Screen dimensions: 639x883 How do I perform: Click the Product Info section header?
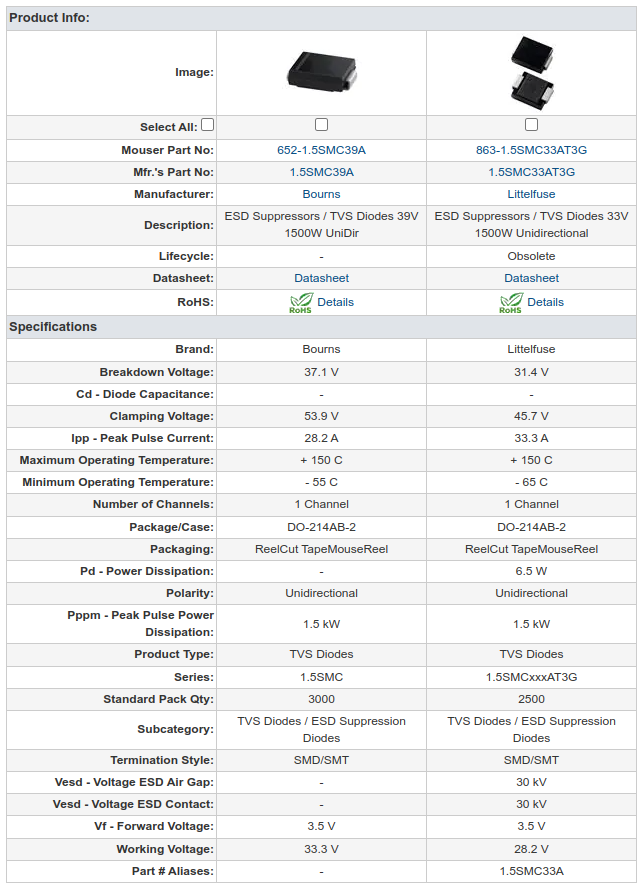(49, 18)
